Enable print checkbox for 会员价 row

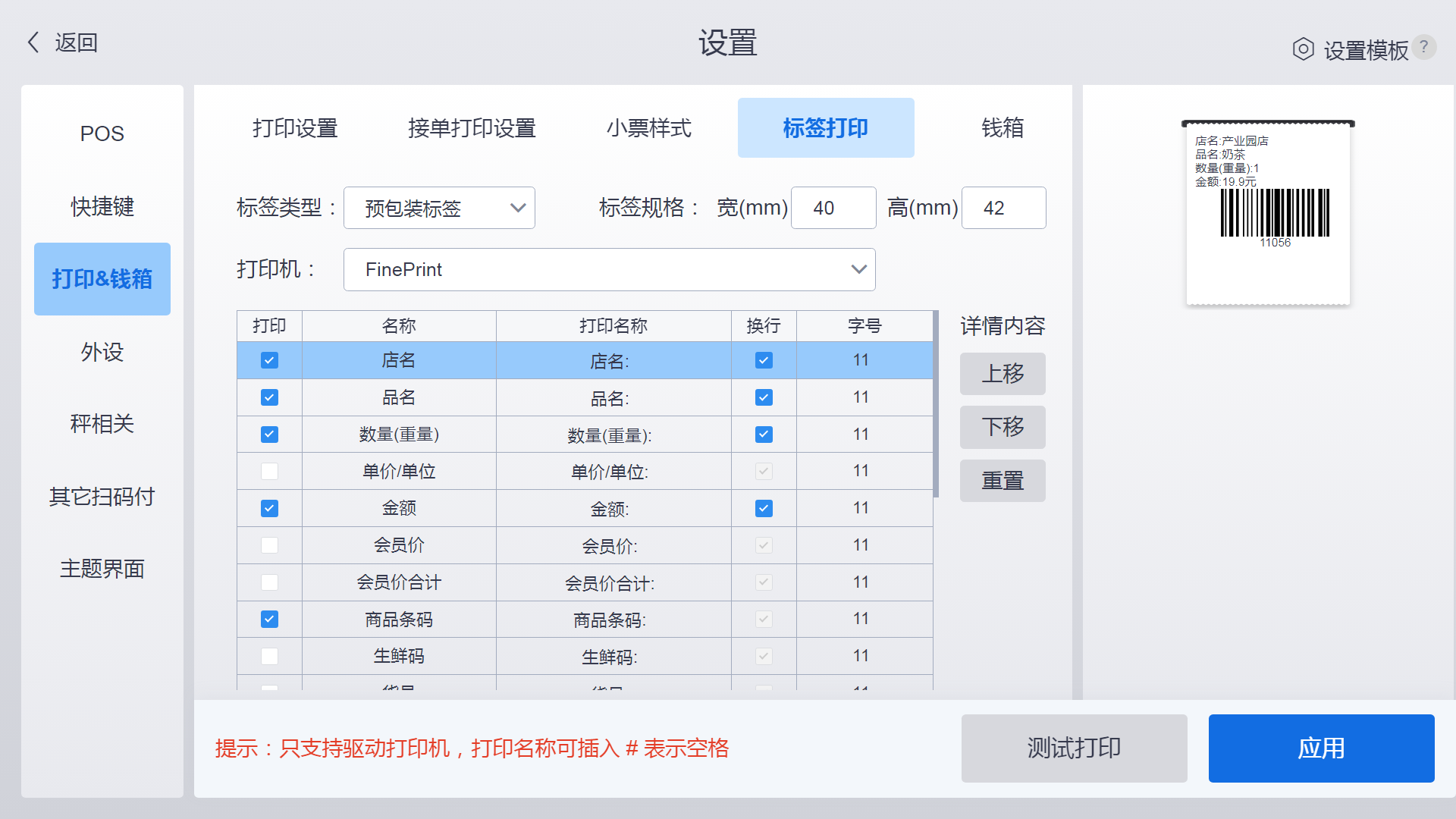pyautogui.click(x=269, y=545)
